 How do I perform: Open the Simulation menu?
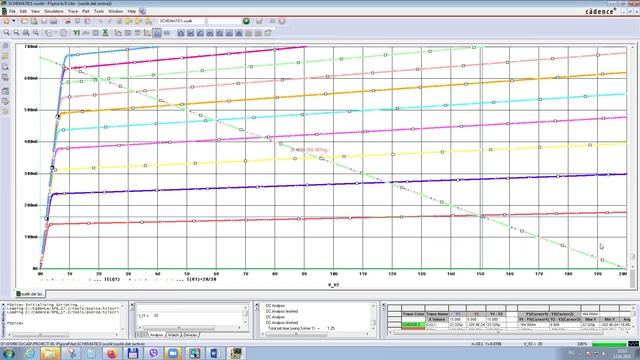pyautogui.click(x=54, y=11)
